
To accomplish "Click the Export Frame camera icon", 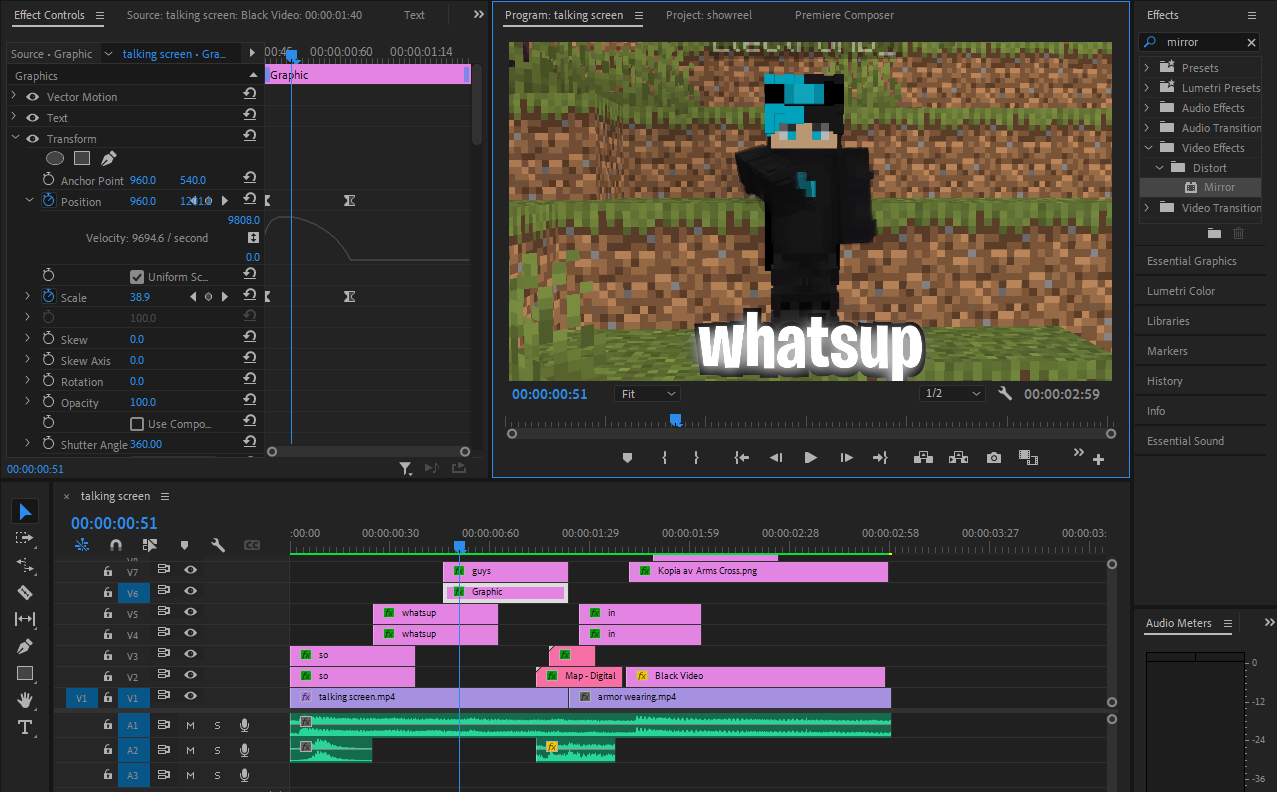I will click(x=993, y=457).
